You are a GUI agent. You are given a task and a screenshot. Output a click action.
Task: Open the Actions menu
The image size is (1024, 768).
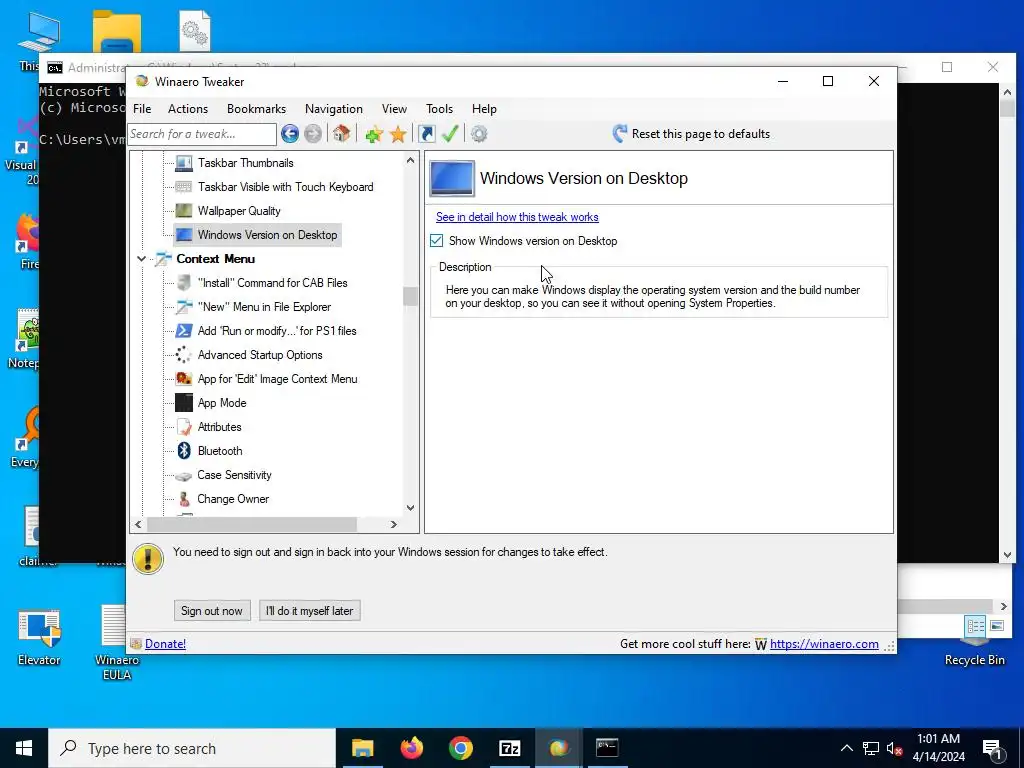[187, 109]
